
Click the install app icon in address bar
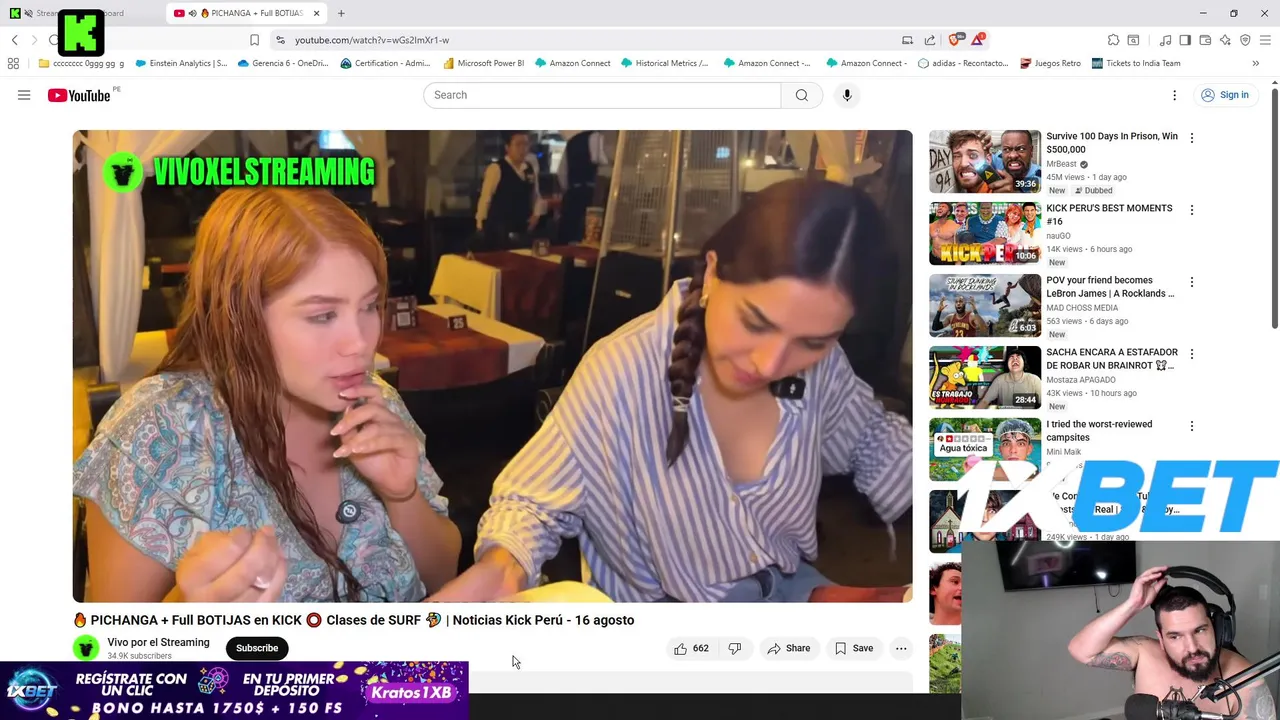pos(907,40)
